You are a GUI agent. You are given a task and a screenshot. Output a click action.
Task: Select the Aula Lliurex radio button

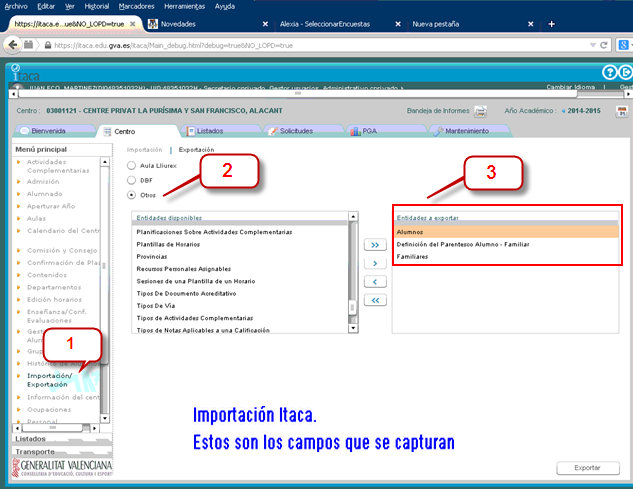coord(131,165)
